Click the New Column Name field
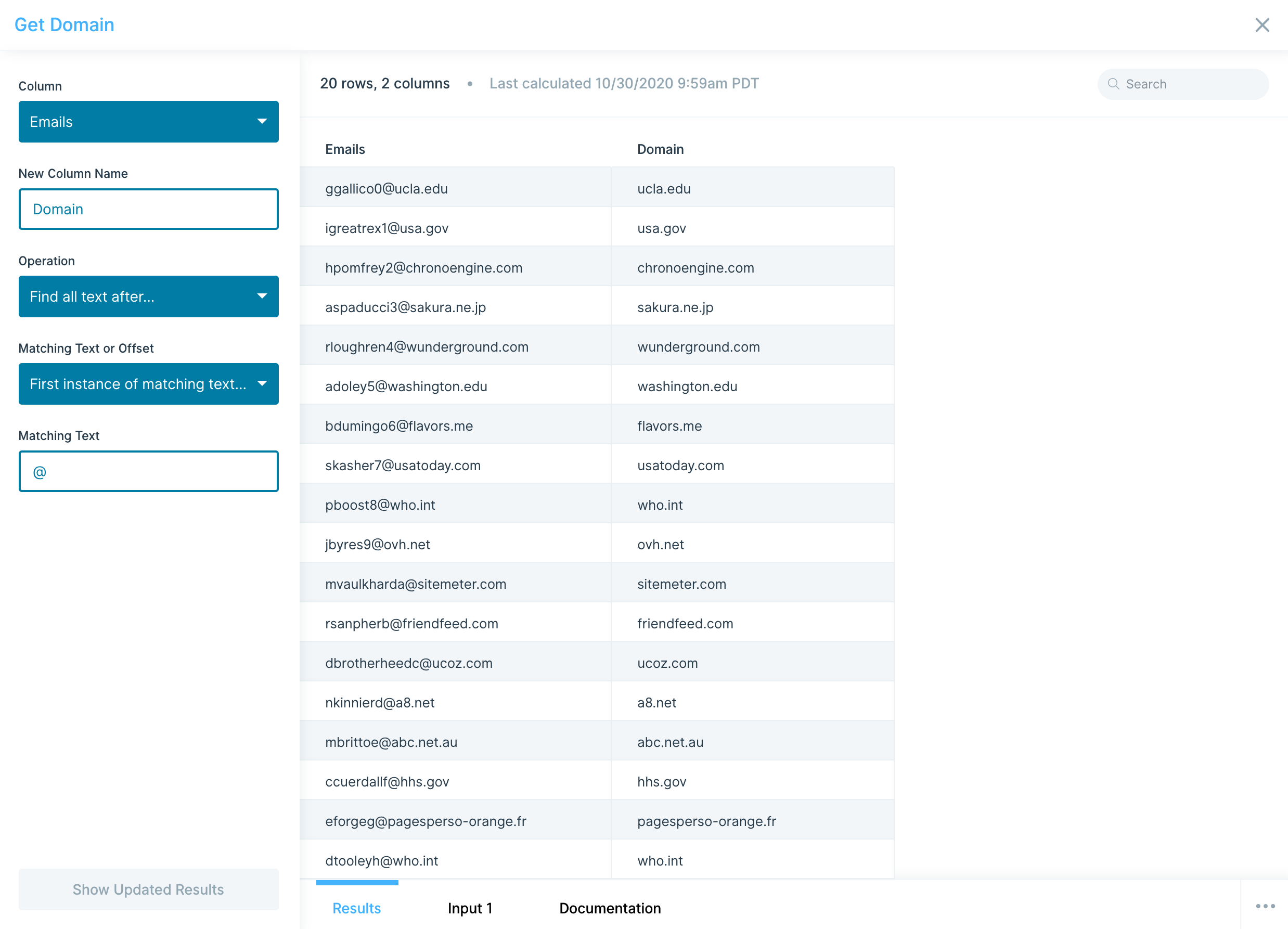 149,209
